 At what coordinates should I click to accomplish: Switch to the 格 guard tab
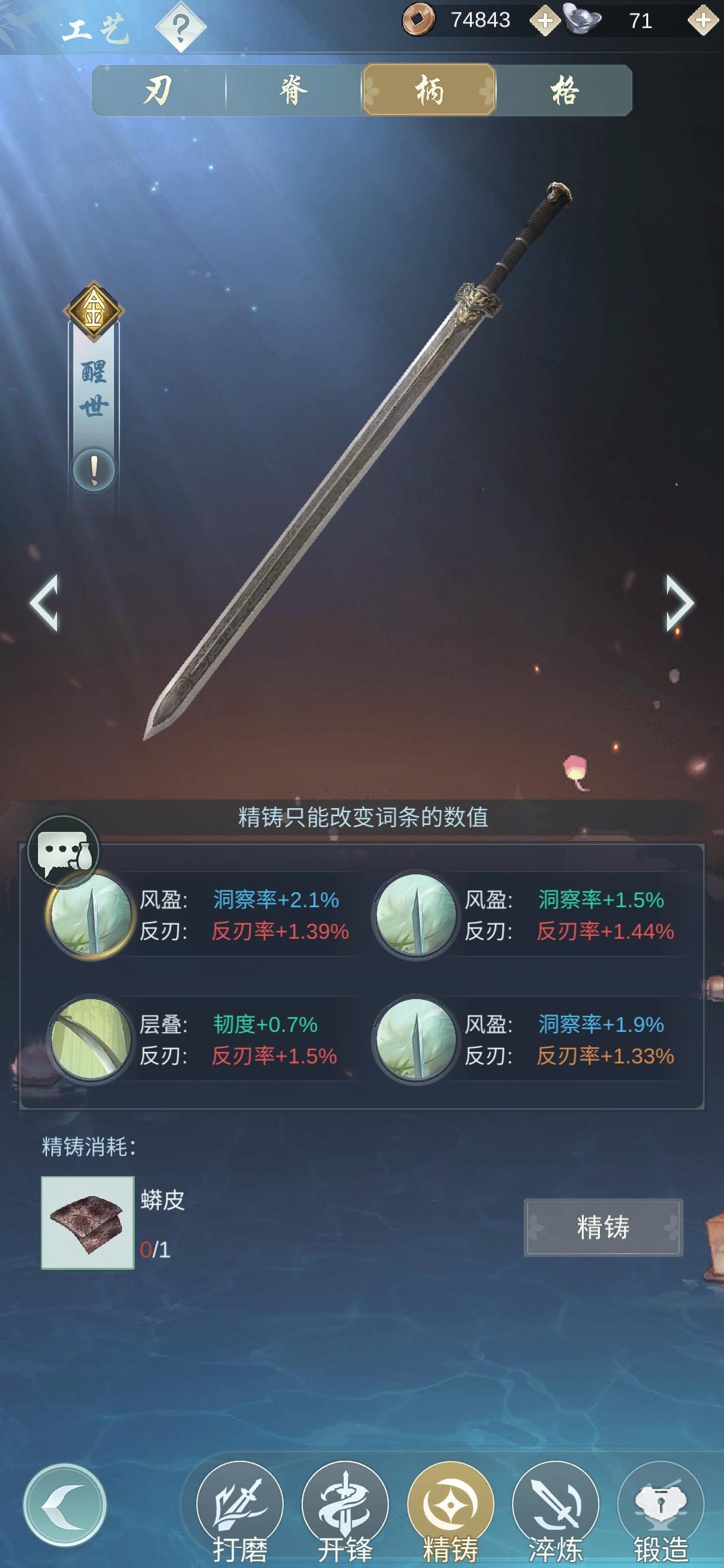[x=564, y=90]
